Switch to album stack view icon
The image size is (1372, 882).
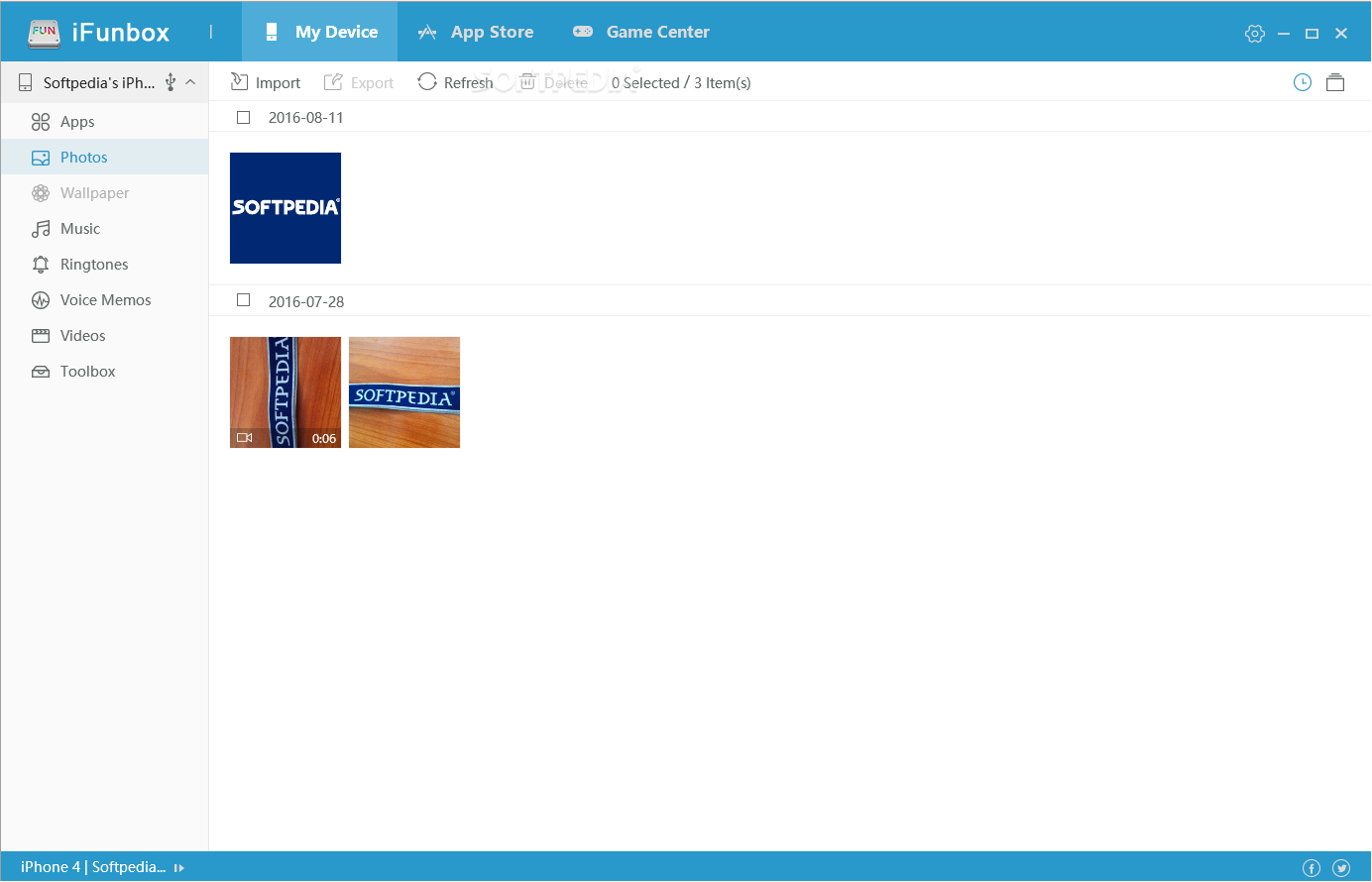pos(1335,82)
